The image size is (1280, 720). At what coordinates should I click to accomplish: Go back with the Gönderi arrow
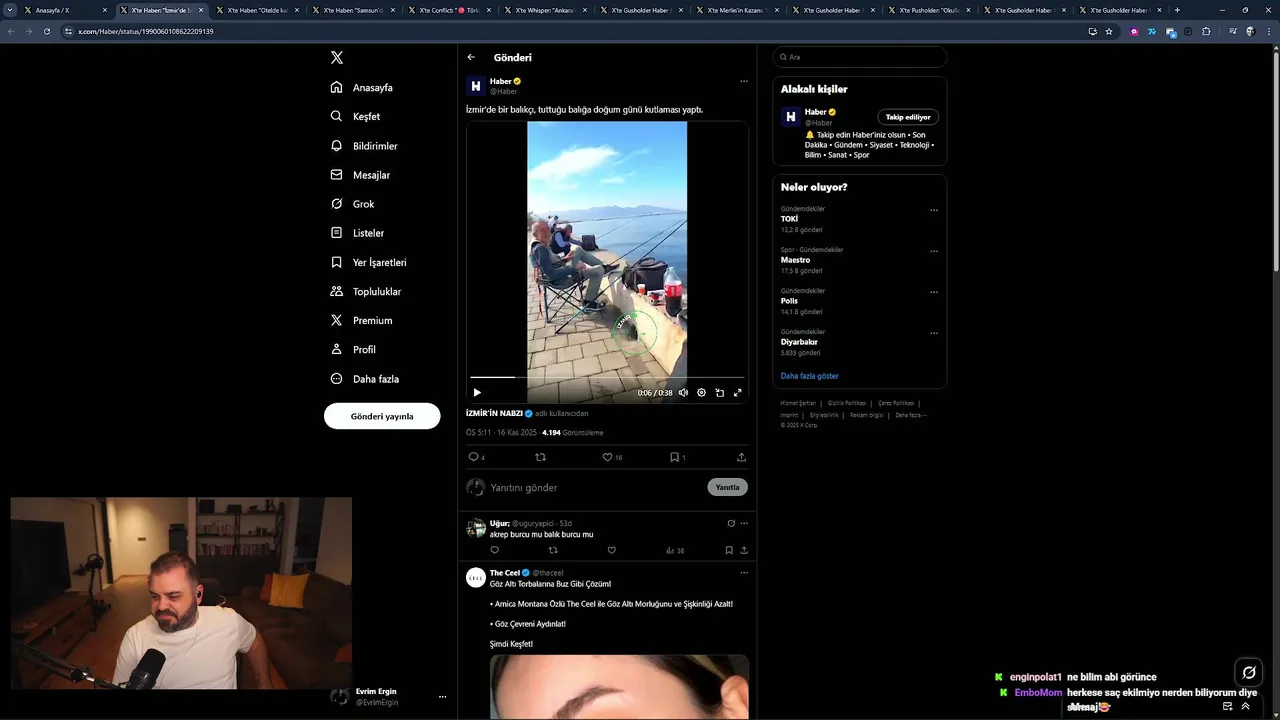(471, 57)
